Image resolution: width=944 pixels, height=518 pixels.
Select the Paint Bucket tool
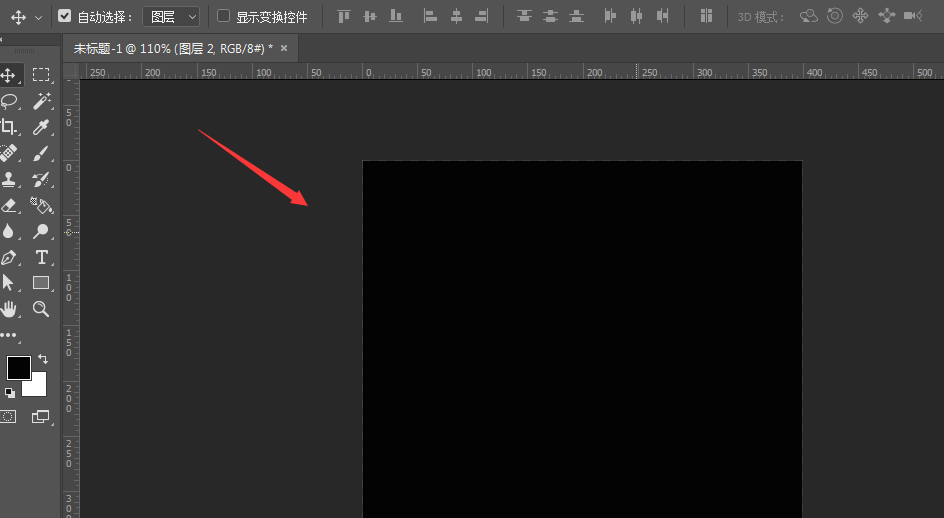42,206
